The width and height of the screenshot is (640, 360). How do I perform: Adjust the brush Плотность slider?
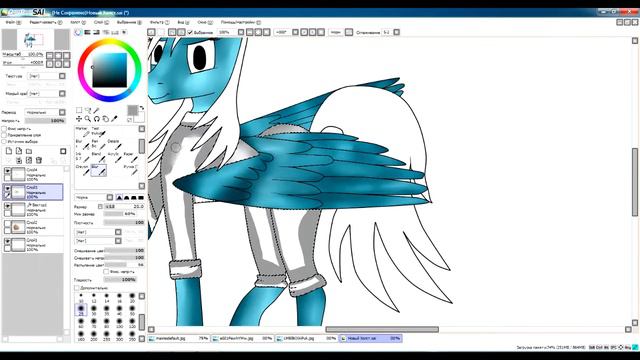tap(124, 222)
